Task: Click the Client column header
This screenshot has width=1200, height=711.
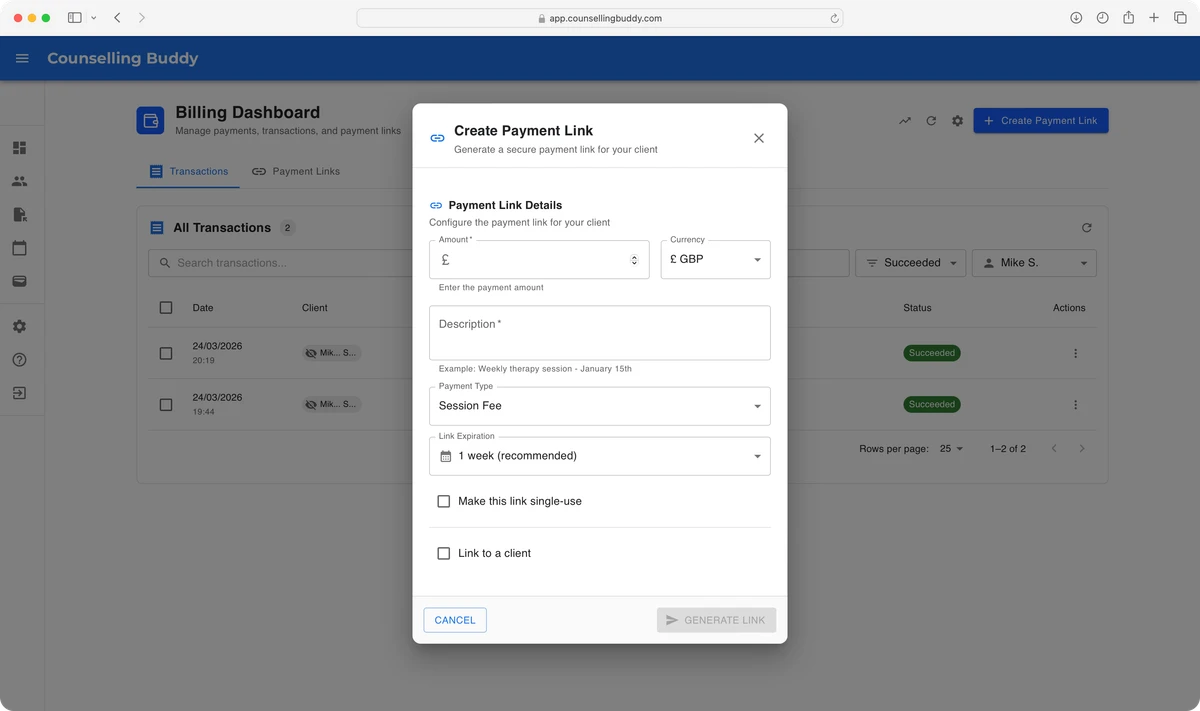Action: pyautogui.click(x=315, y=308)
